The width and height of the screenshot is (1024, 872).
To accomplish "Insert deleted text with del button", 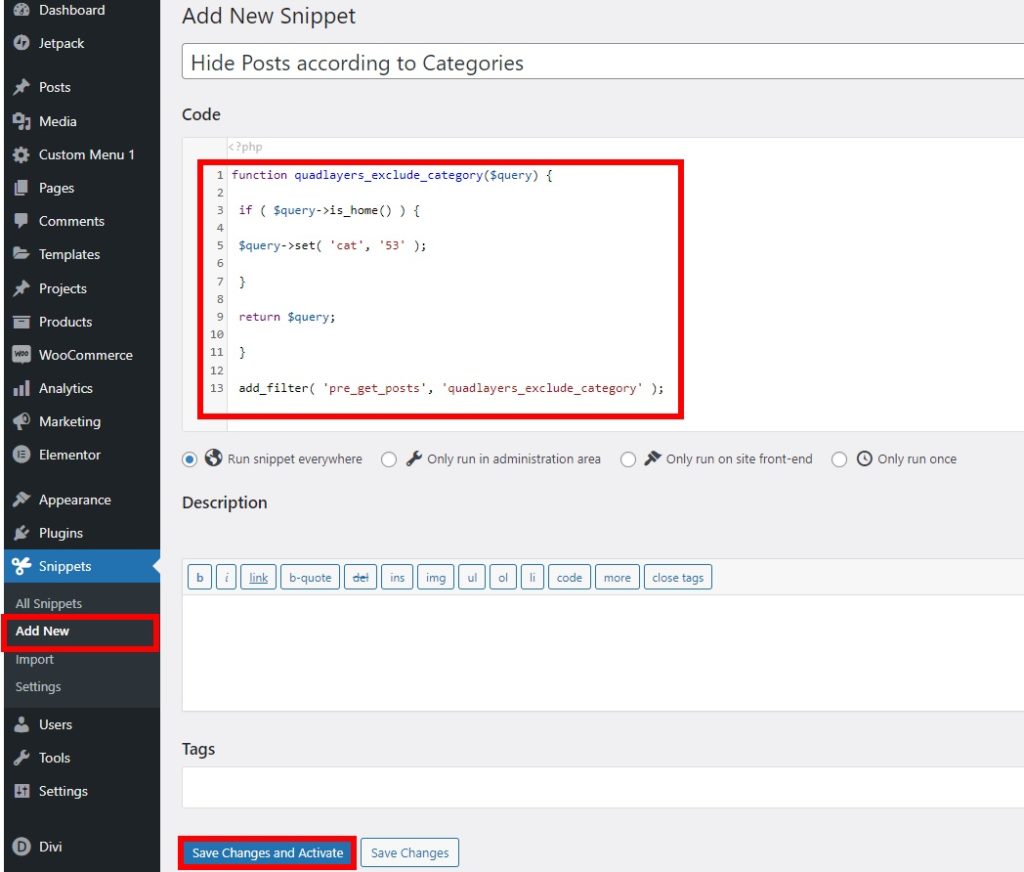I will click(x=360, y=577).
